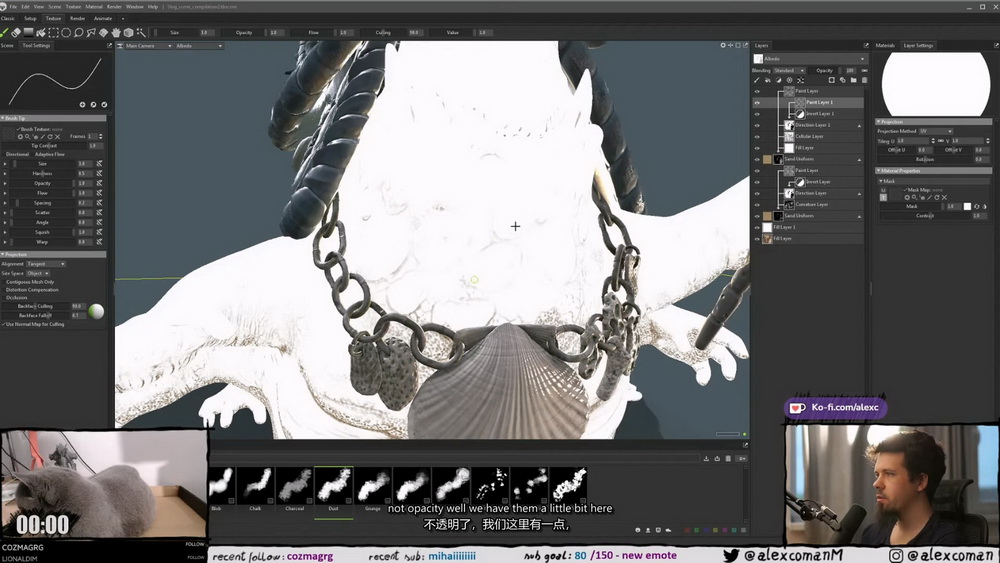The width and height of the screenshot is (1000, 563).
Task: Click the Tiling U value field
Action: tap(915, 140)
